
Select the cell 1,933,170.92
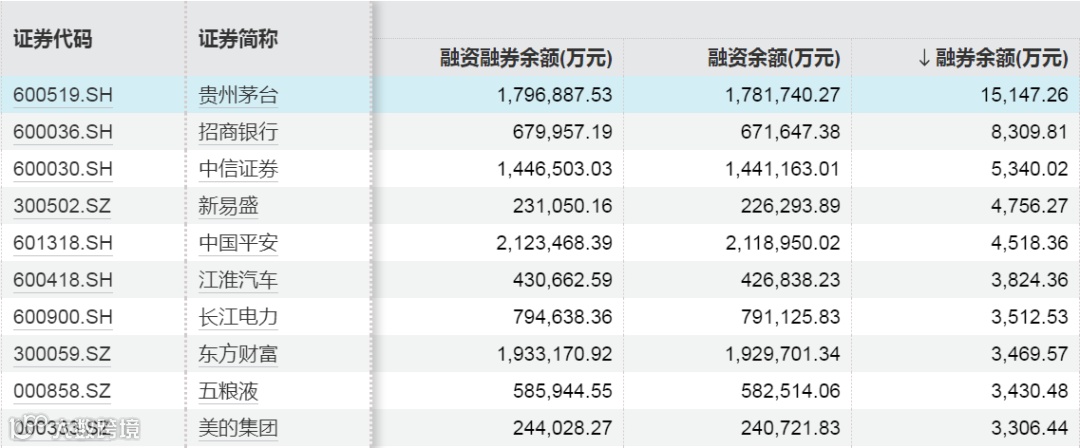[x=555, y=354]
